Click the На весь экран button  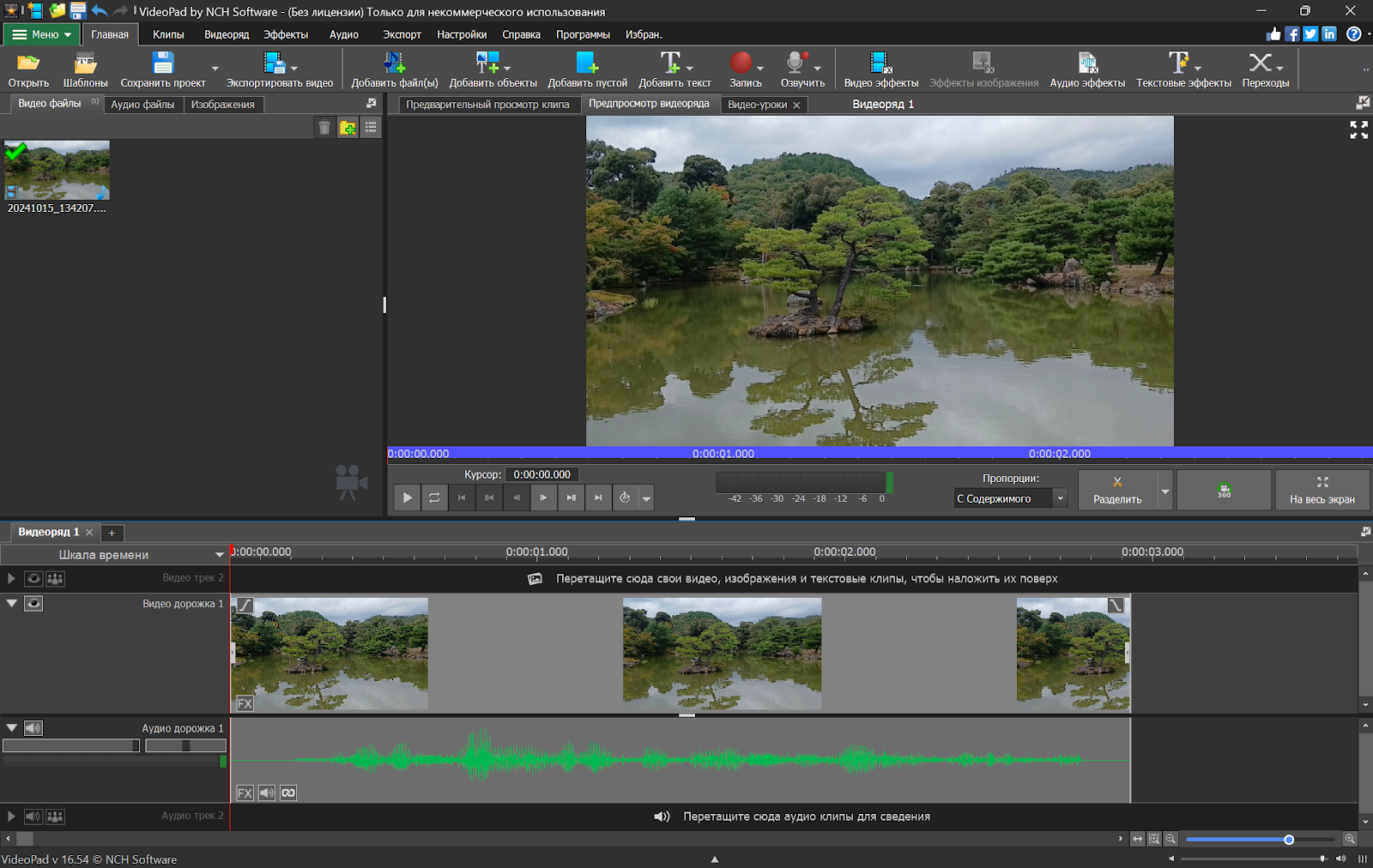pos(1322,490)
